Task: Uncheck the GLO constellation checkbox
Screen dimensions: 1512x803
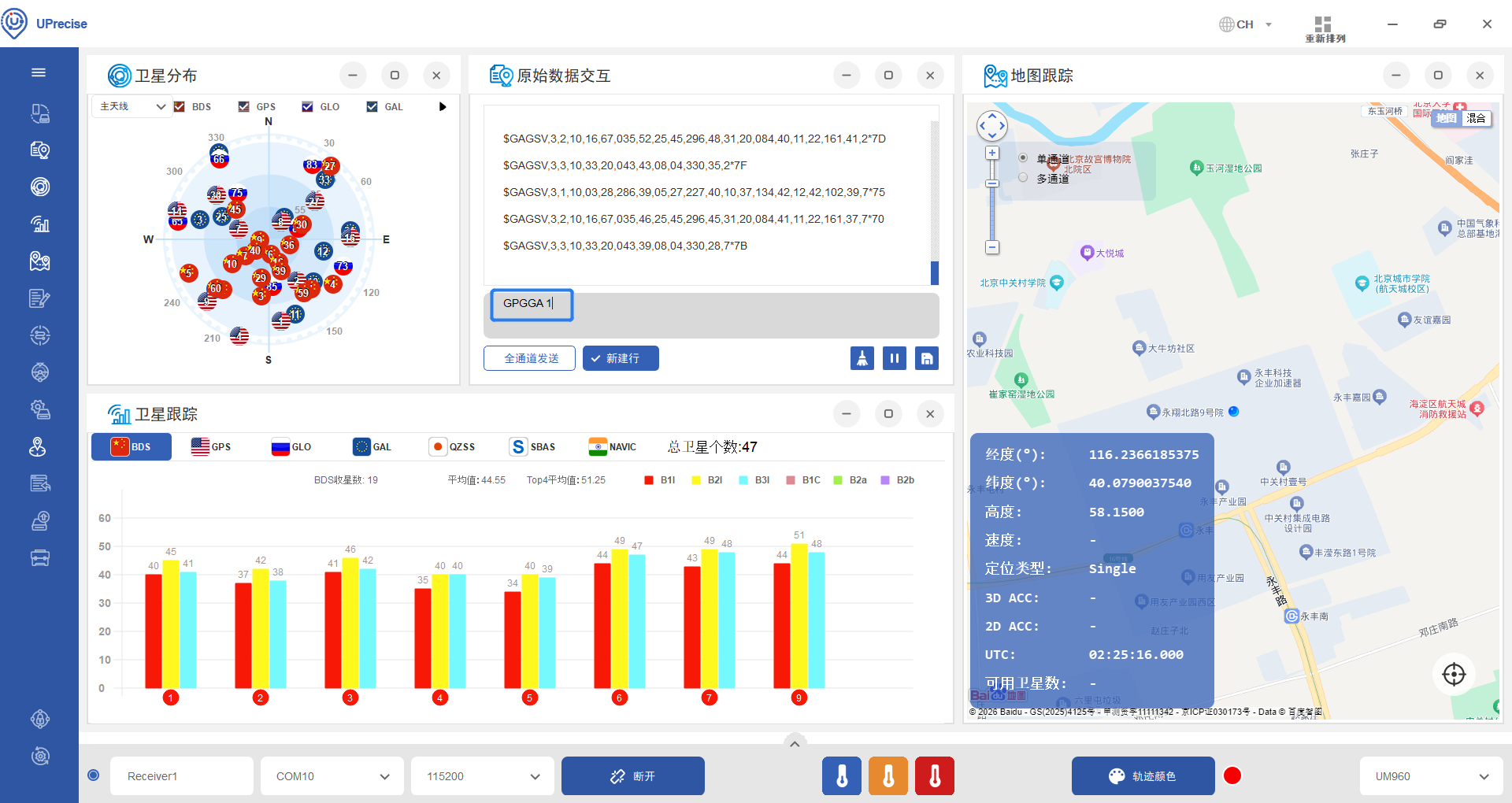Action: 308,107
